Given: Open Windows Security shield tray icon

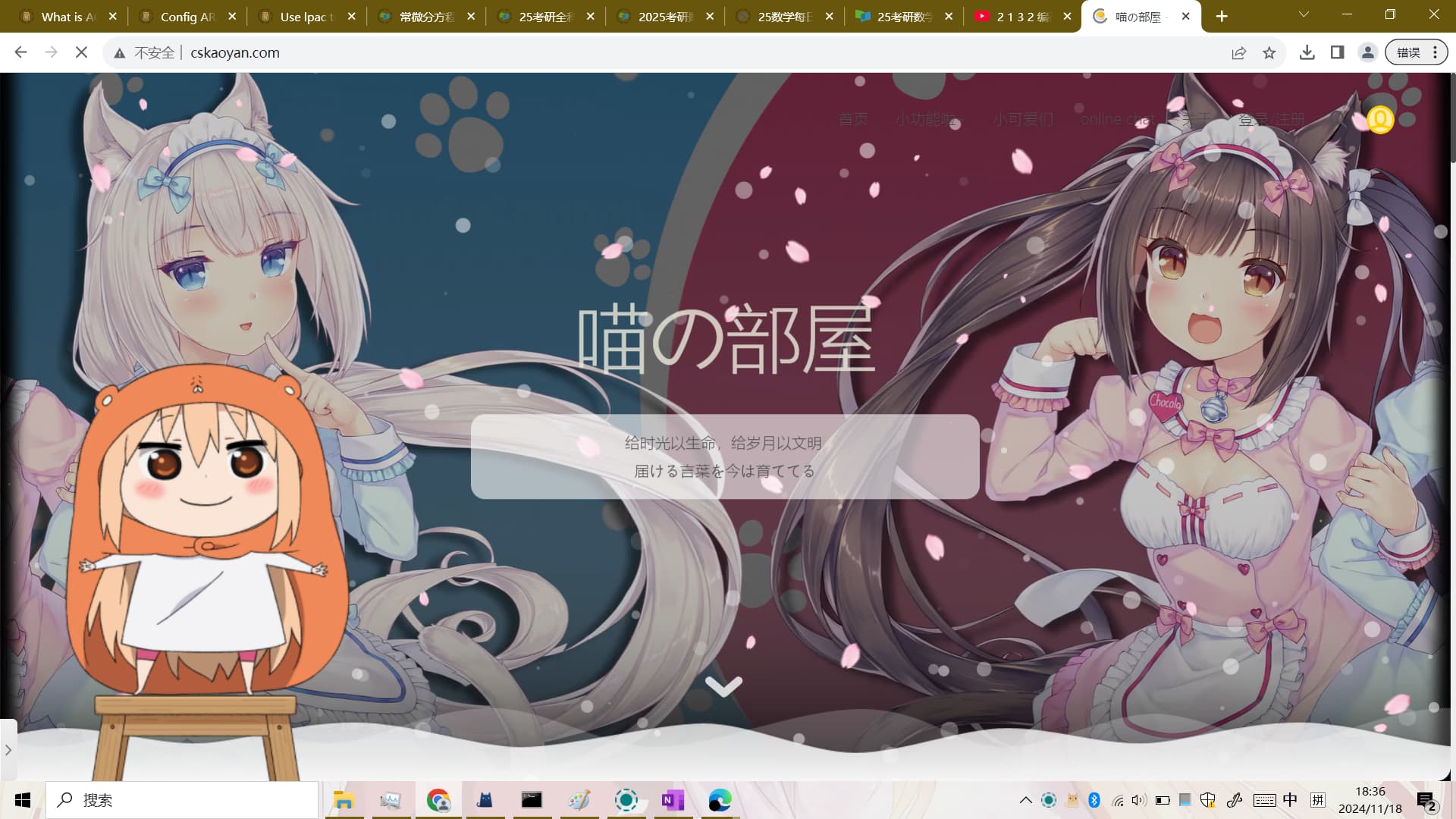Looking at the screenshot, I should tap(1208, 800).
